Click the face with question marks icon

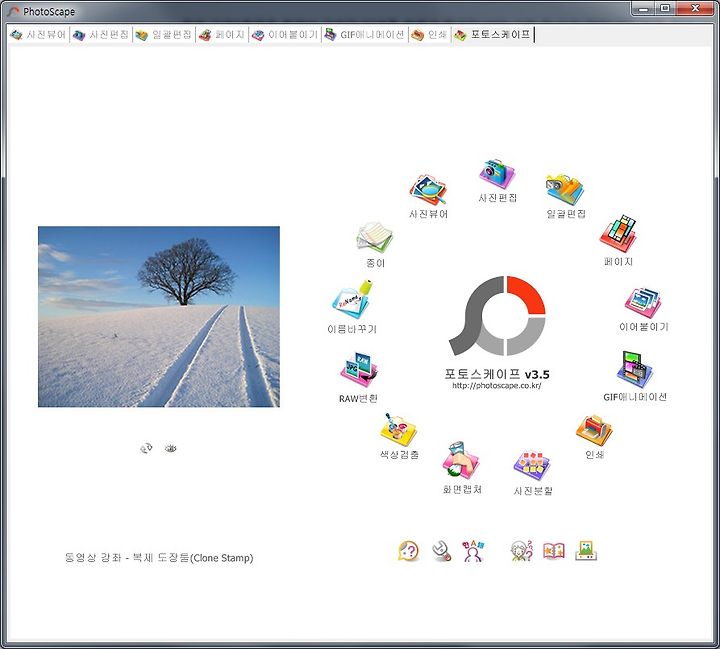click(x=522, y=551)
